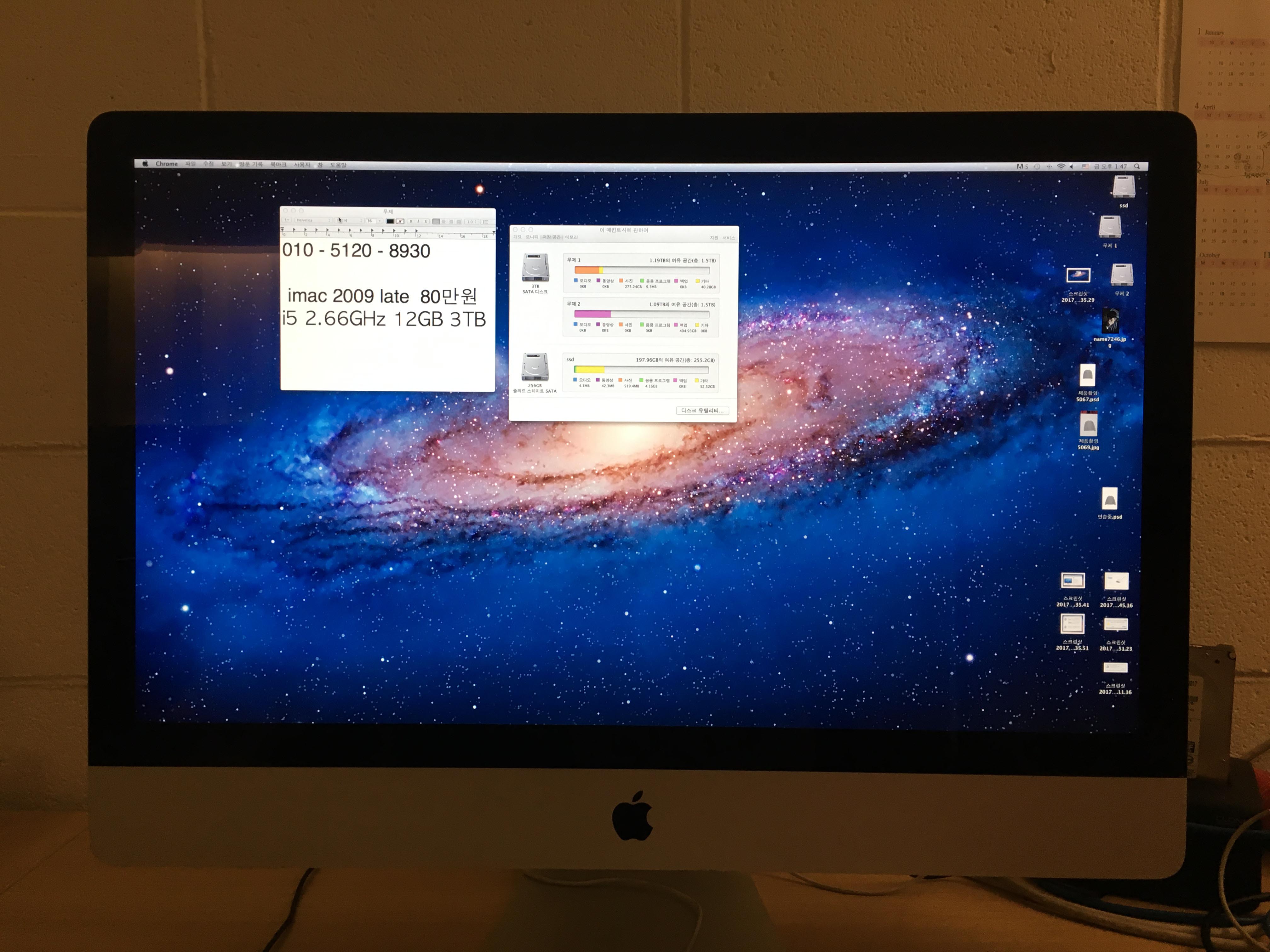
Task: Click the Time Machine menu bar icon
Action: (1037, 167)
